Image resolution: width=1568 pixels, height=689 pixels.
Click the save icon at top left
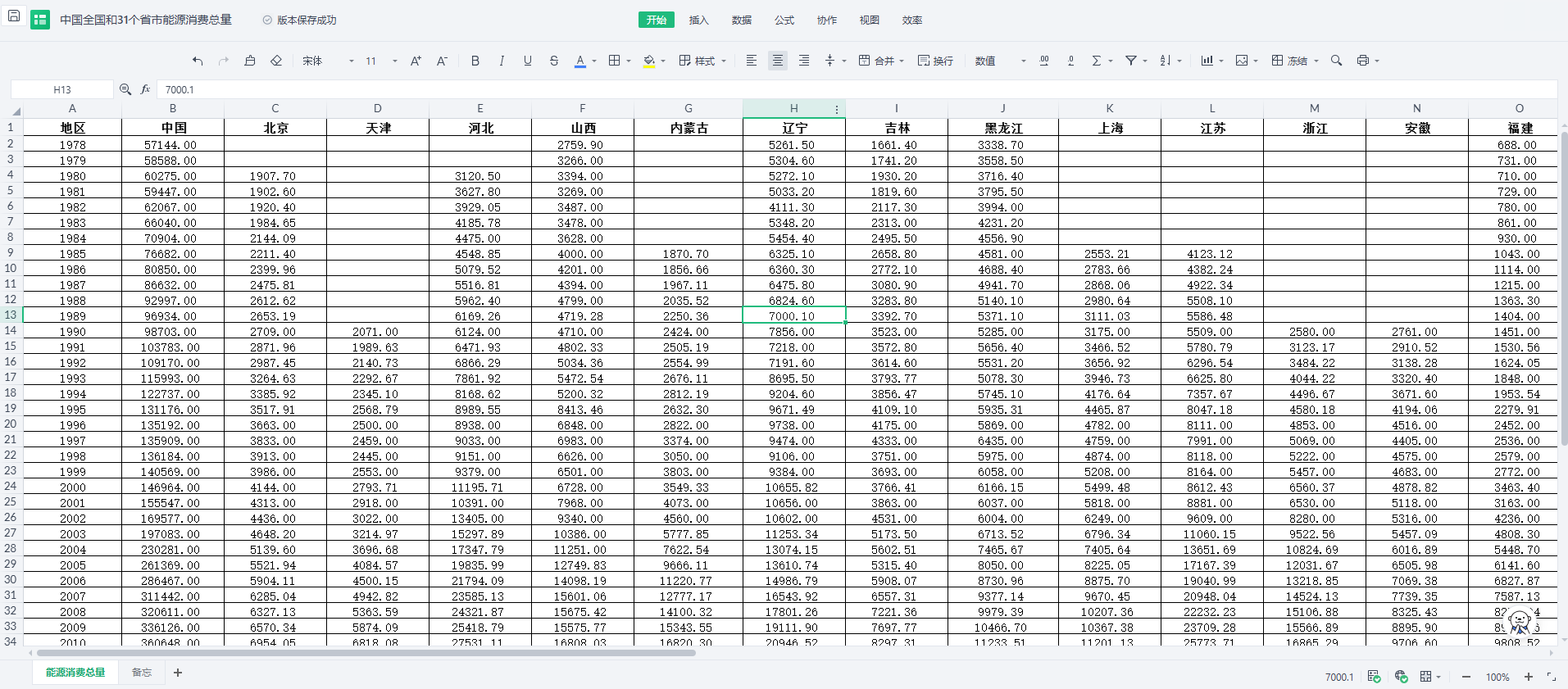coord(13,16)
